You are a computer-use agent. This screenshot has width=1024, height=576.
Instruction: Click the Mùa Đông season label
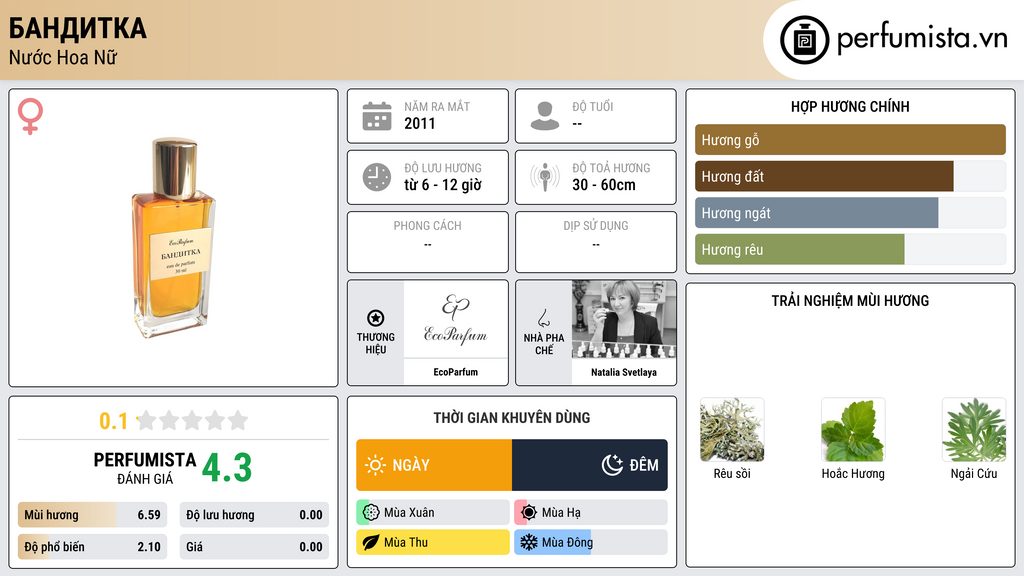pyautogui.click(x=568, y=542)
